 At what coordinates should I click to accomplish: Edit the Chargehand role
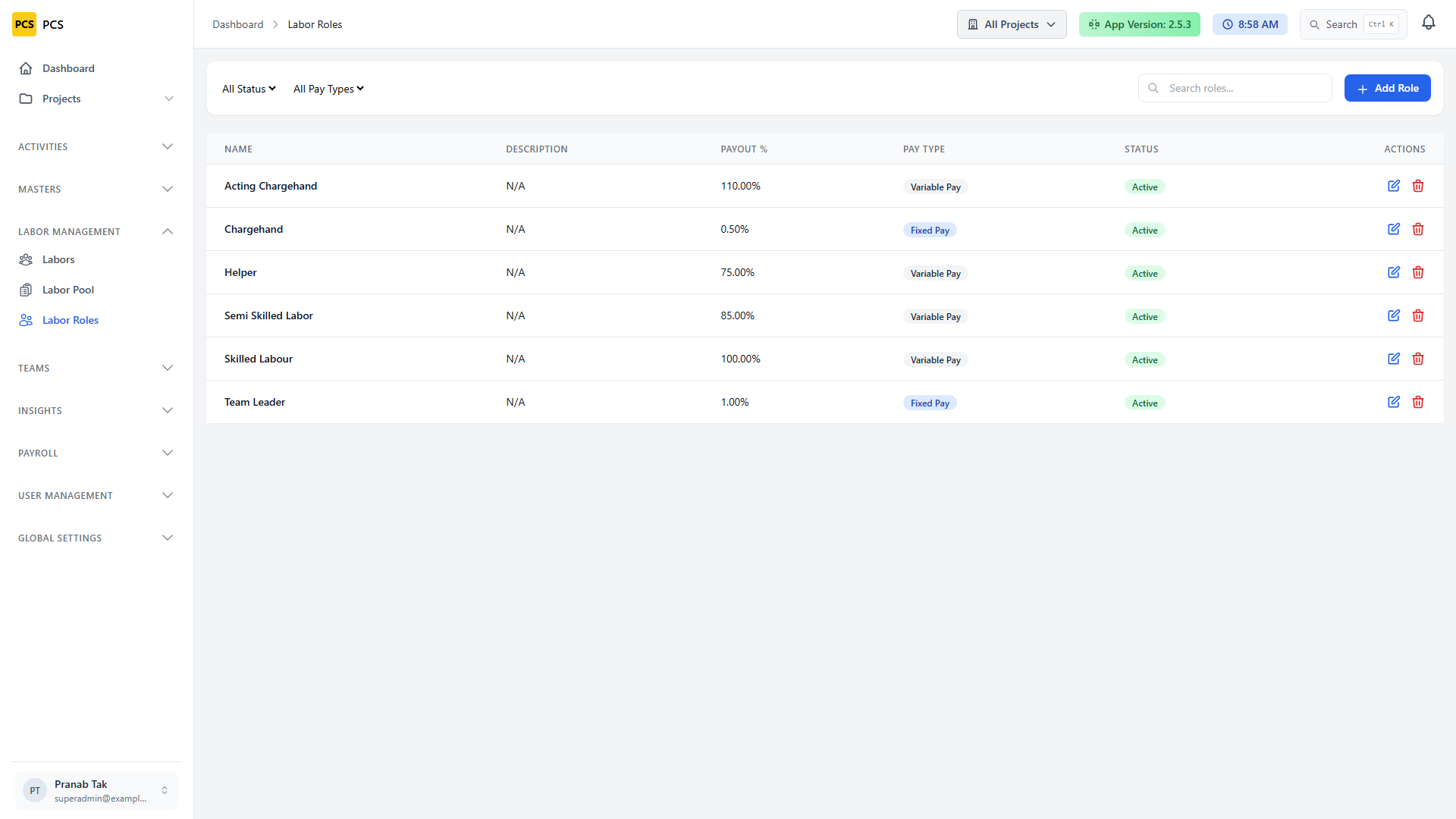click(x=1394, y=229)
